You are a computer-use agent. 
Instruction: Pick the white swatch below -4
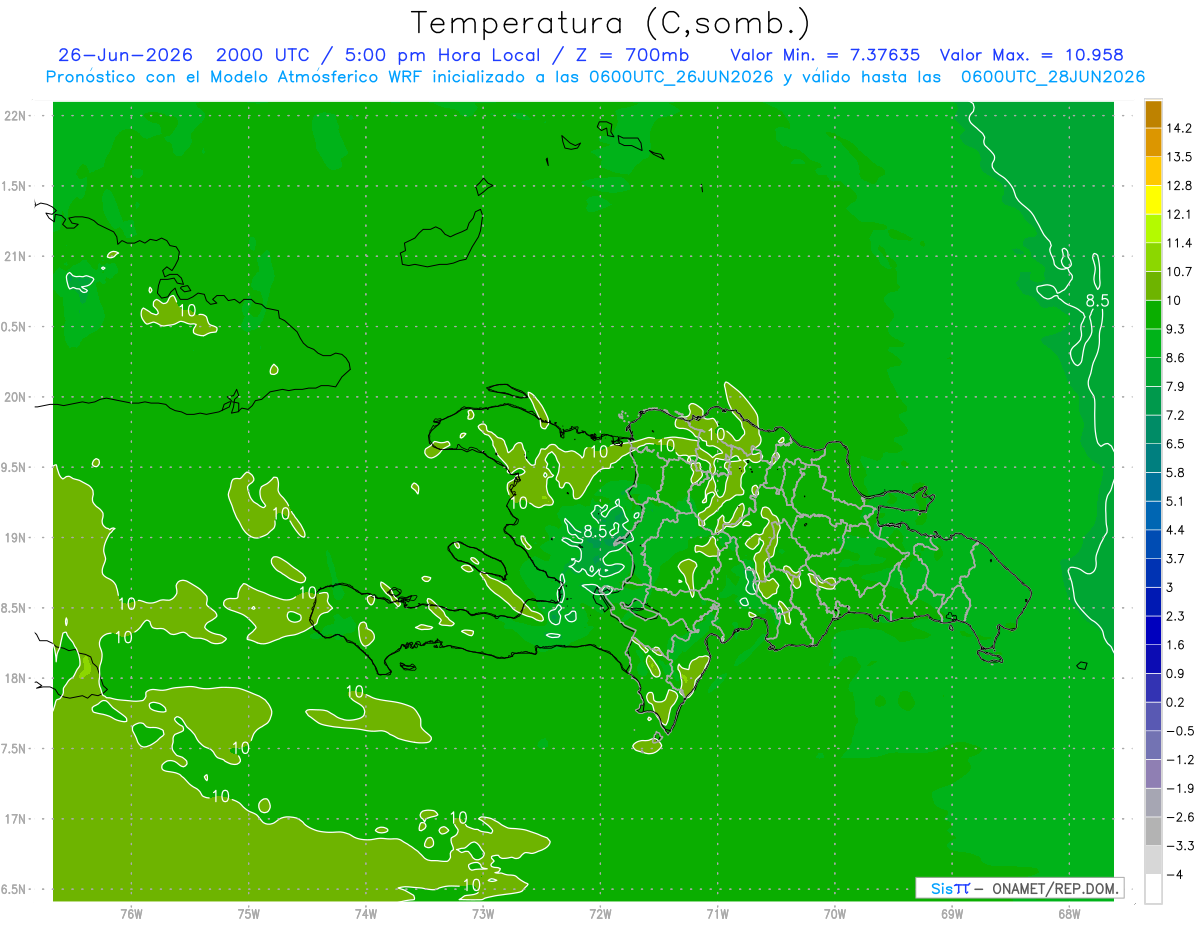pyautogui.click(x=1153, y=888)
